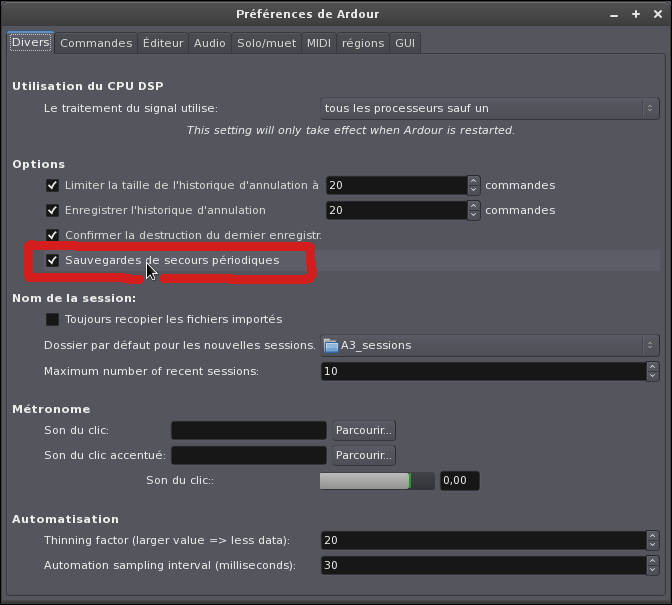This screenshot has width=672, height=605.
Task: Switch to the régions tab
Action: [363, 43]
